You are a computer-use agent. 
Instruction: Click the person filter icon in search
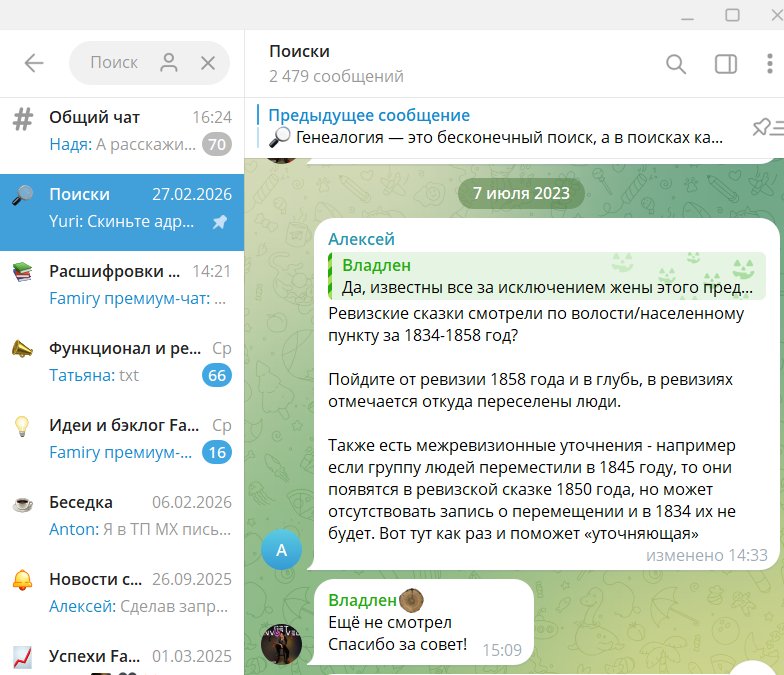(169, 63)
